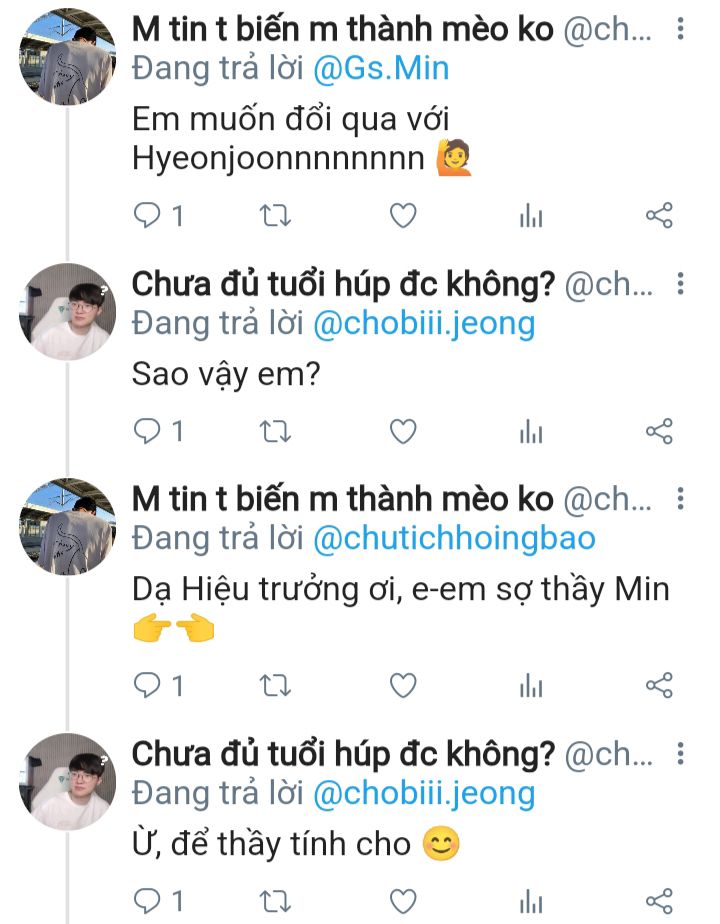Like the "sợ thầy Min" tweet
Viewport: 720px width, 924px height.
(402, 685)
